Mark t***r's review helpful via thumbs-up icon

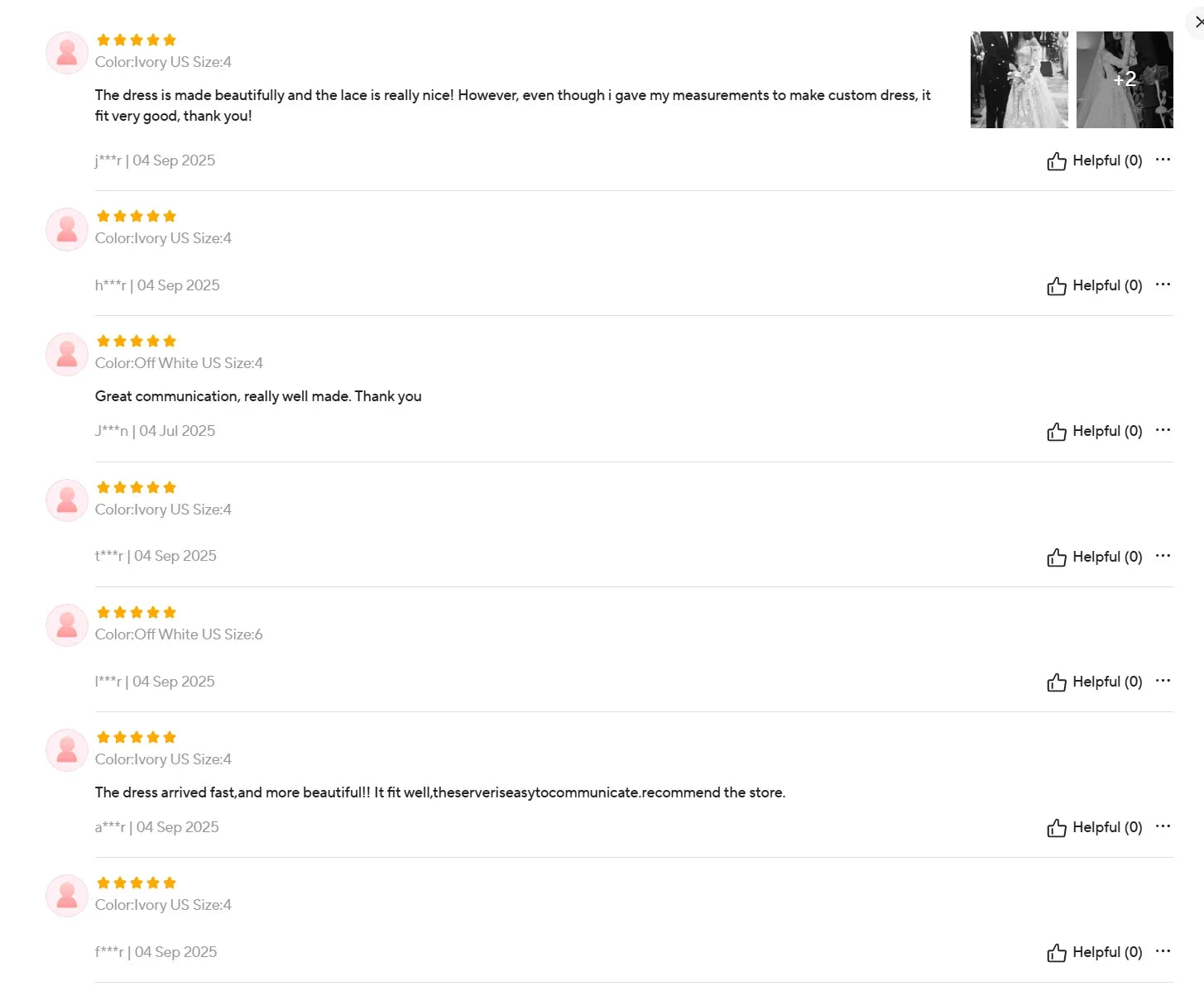click(1056, 558)
